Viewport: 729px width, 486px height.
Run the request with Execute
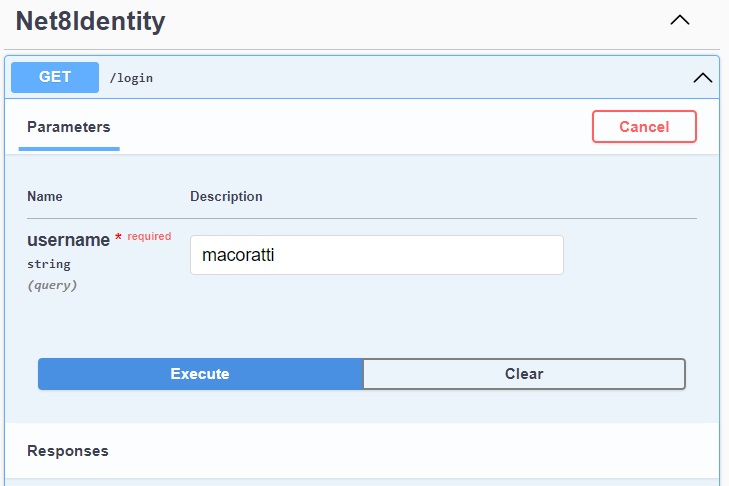coord(200,374)
